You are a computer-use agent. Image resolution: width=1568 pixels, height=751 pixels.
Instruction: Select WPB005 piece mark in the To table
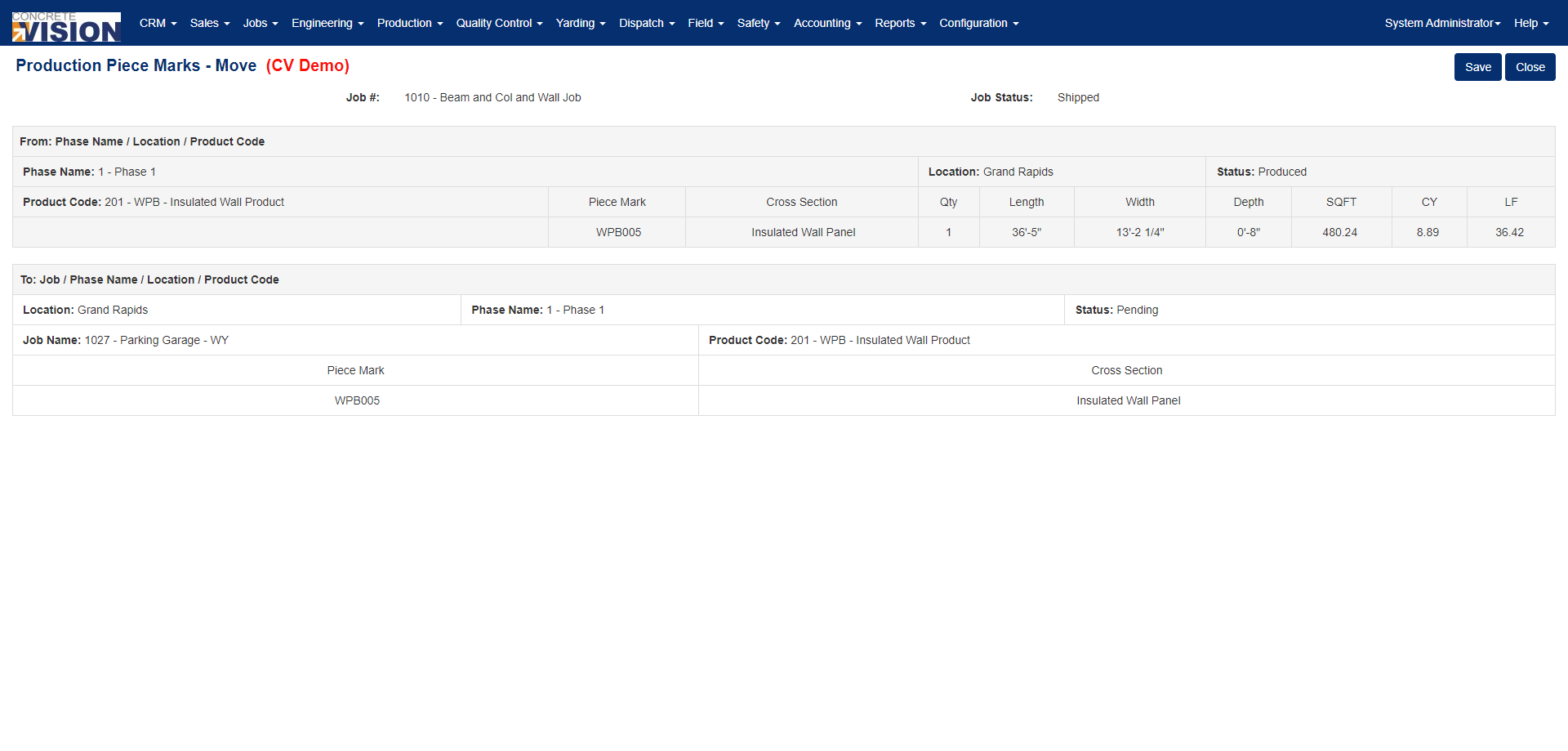pos(357,400)
